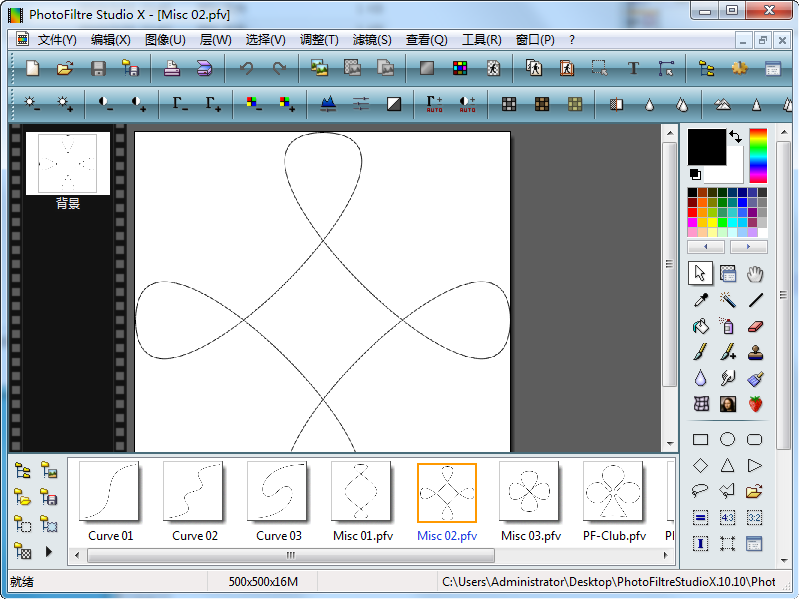The image size is (800, 600).
Task: Show next palette page arrow
Action: point(748,247)
